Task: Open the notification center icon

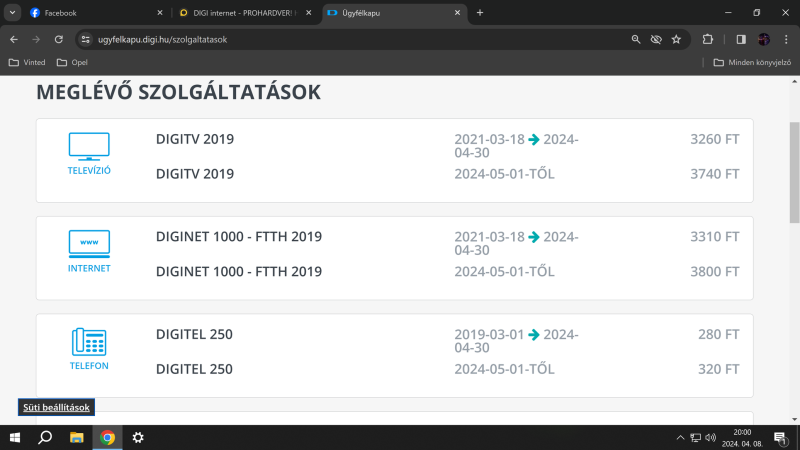Action: [x=780, y=438]
